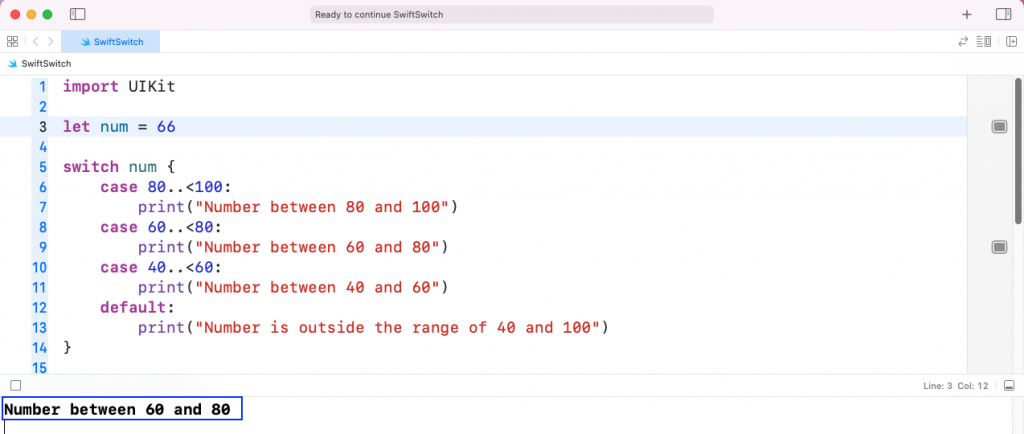Toggle the navigator sidebar icon

coord(78,14)
